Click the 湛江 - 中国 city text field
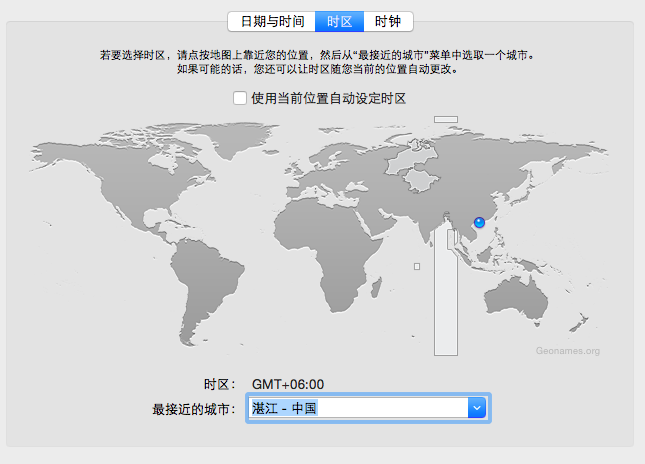Image resolution: width=645 pixels, height=464 pixels. [x=357, y=408]
